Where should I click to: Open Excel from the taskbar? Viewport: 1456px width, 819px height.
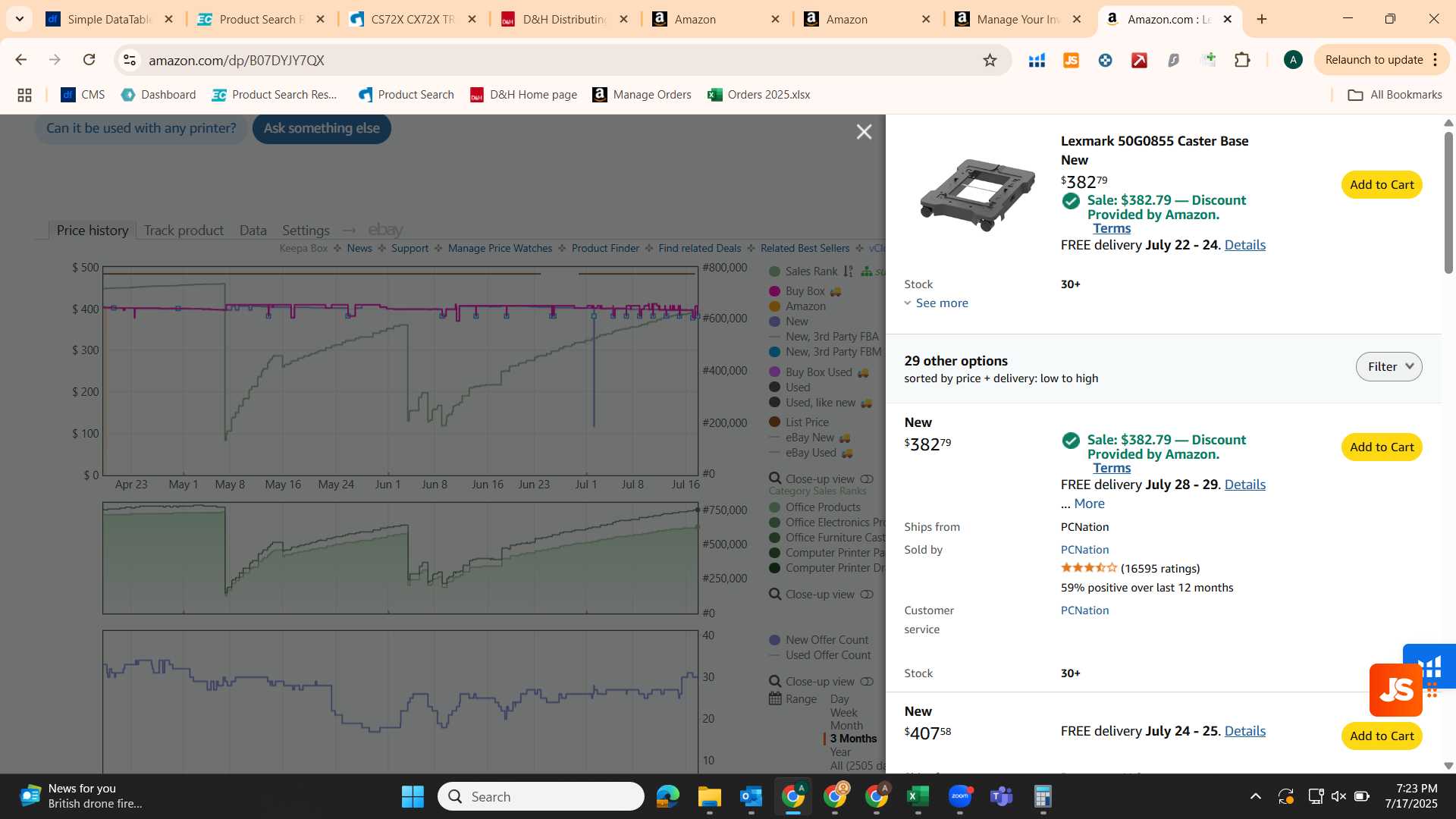pos(918,796)
